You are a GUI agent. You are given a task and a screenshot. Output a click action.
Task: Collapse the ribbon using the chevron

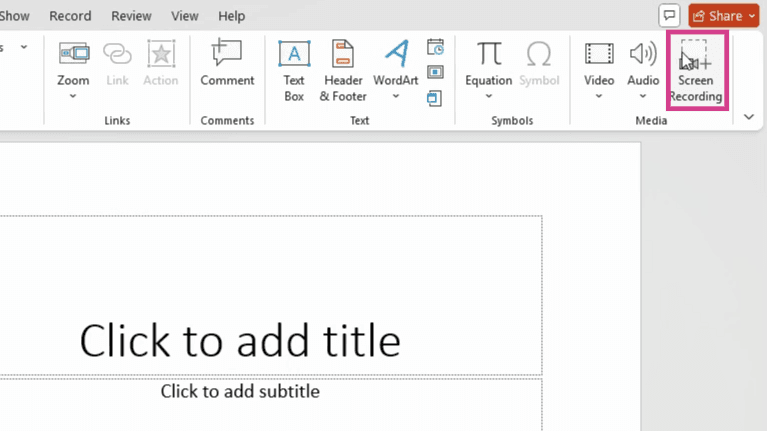click(749, 117)
